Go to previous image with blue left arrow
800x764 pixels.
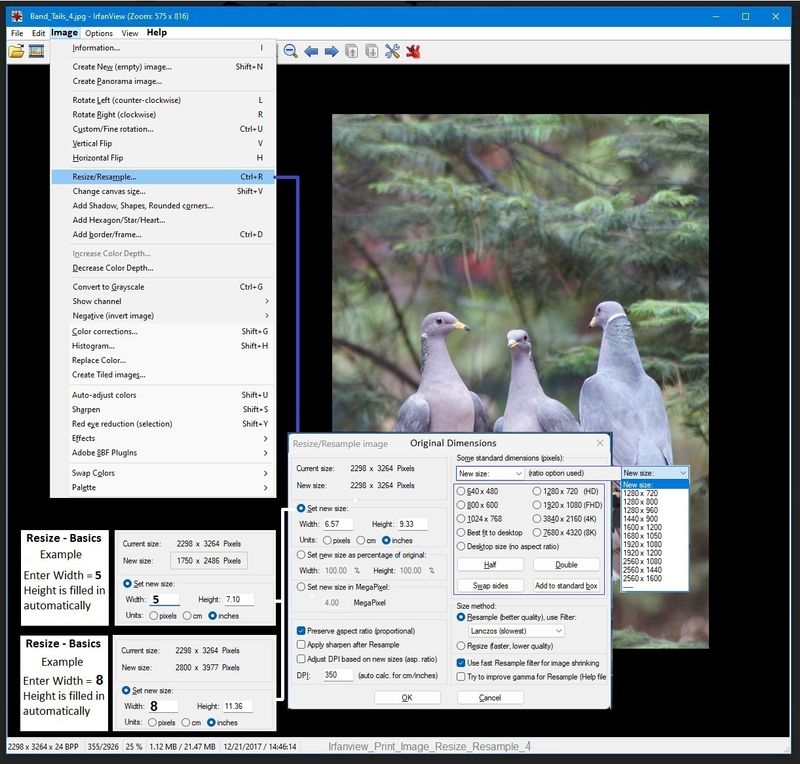(311, 51)
